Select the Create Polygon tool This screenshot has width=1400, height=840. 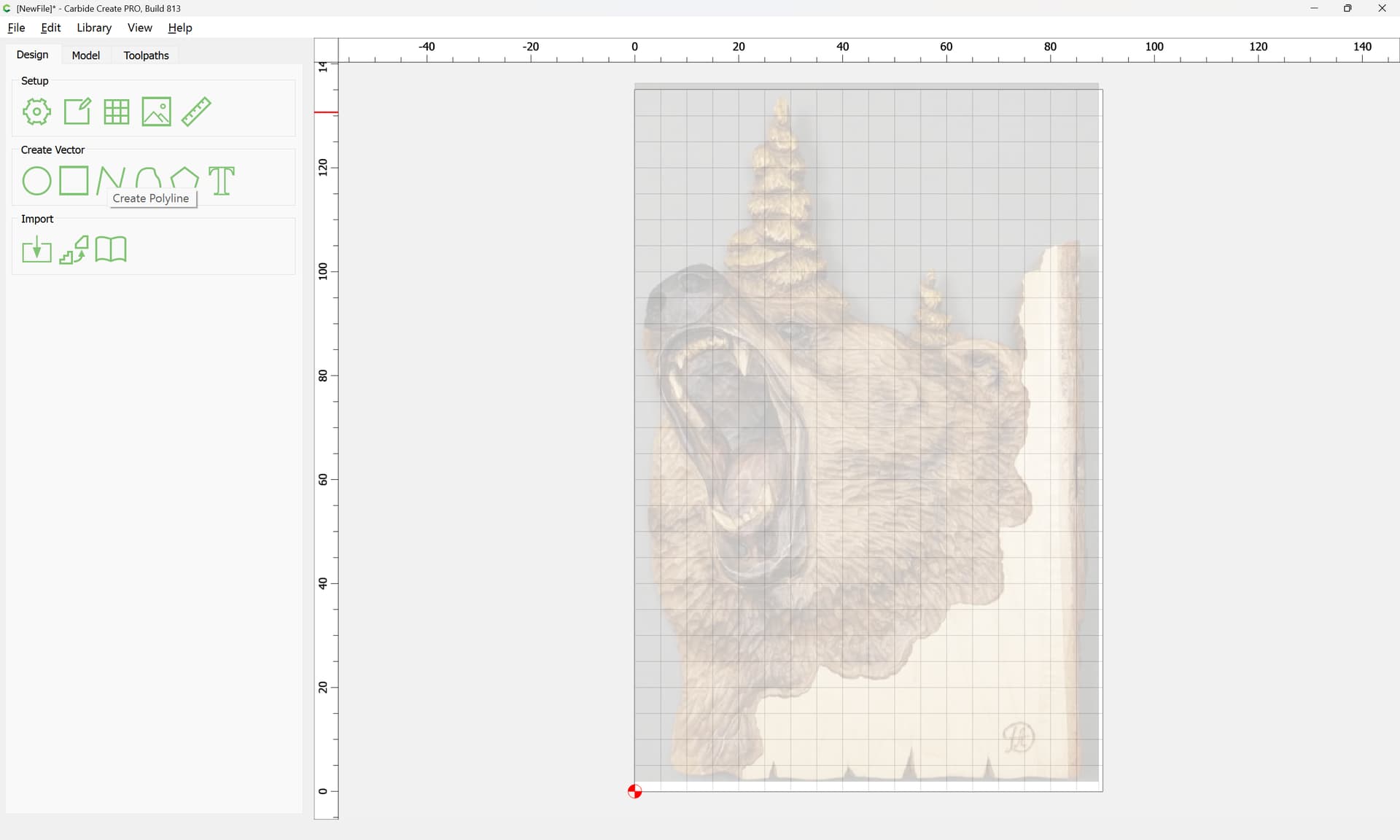pos(184,178)
